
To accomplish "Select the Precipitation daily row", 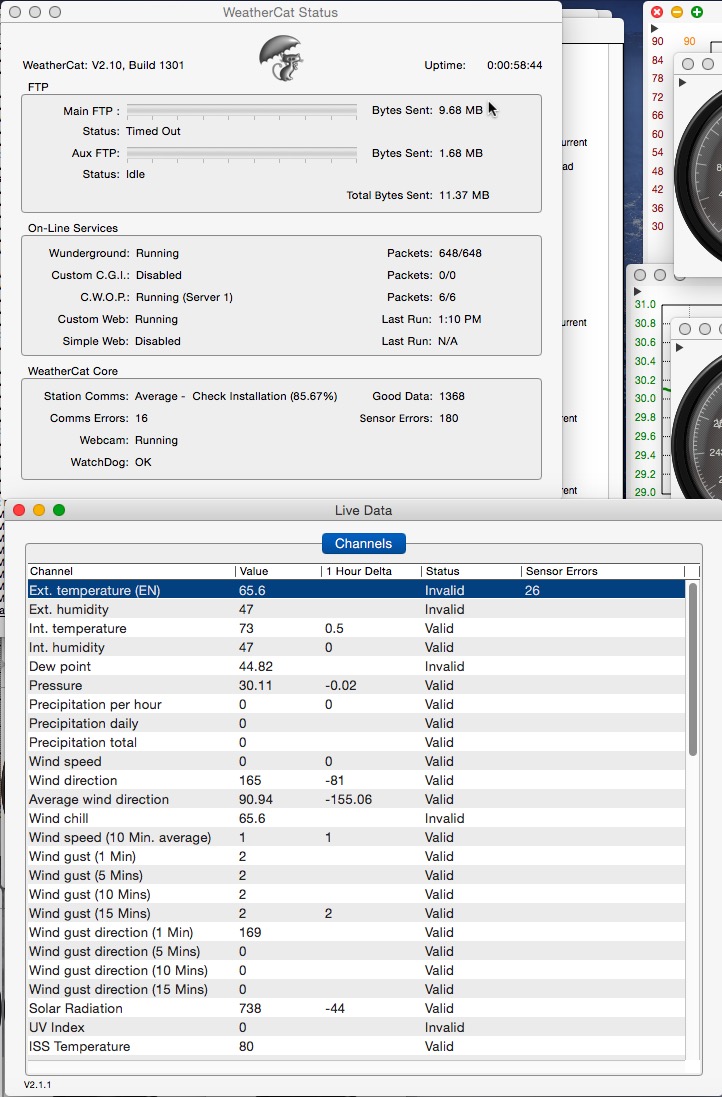I will [x=356, y=723].
